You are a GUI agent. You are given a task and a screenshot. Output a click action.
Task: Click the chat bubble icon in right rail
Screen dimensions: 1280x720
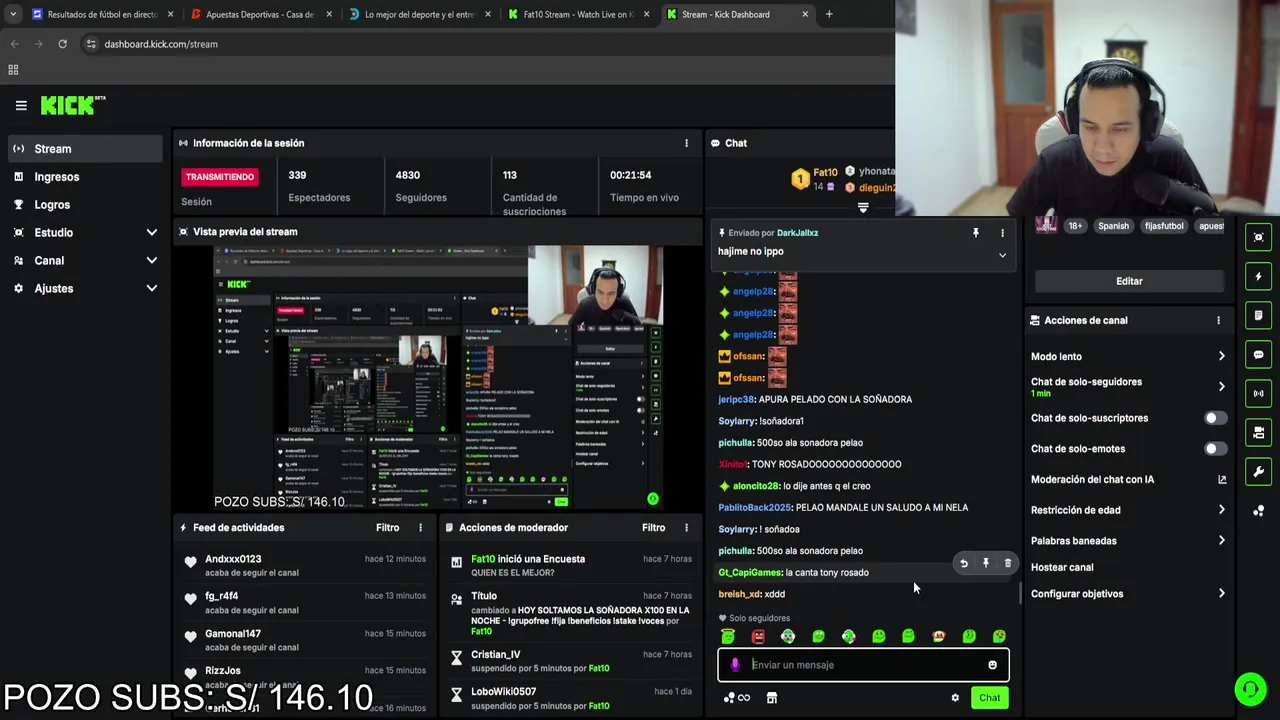coord(1258,354)
